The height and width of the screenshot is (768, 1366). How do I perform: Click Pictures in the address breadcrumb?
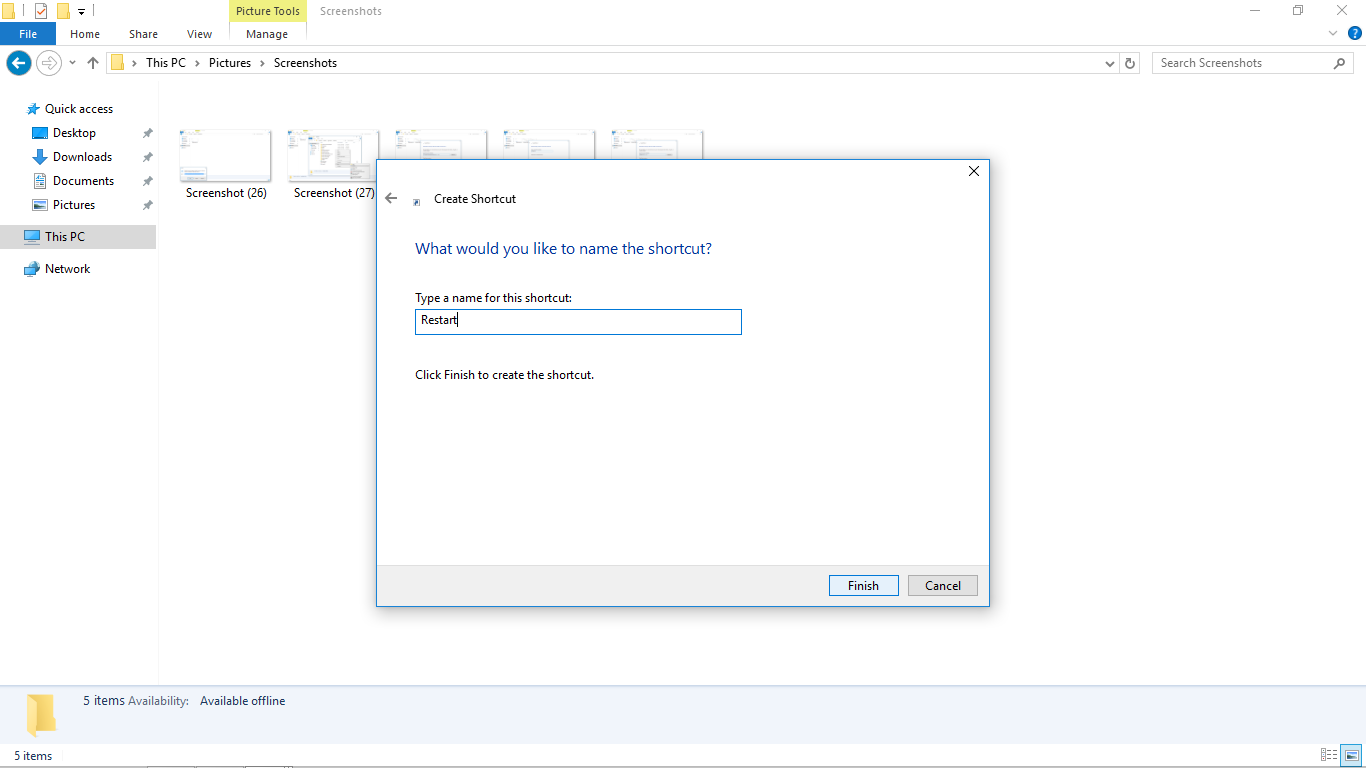pyautogui.click(x=230, y=63)
